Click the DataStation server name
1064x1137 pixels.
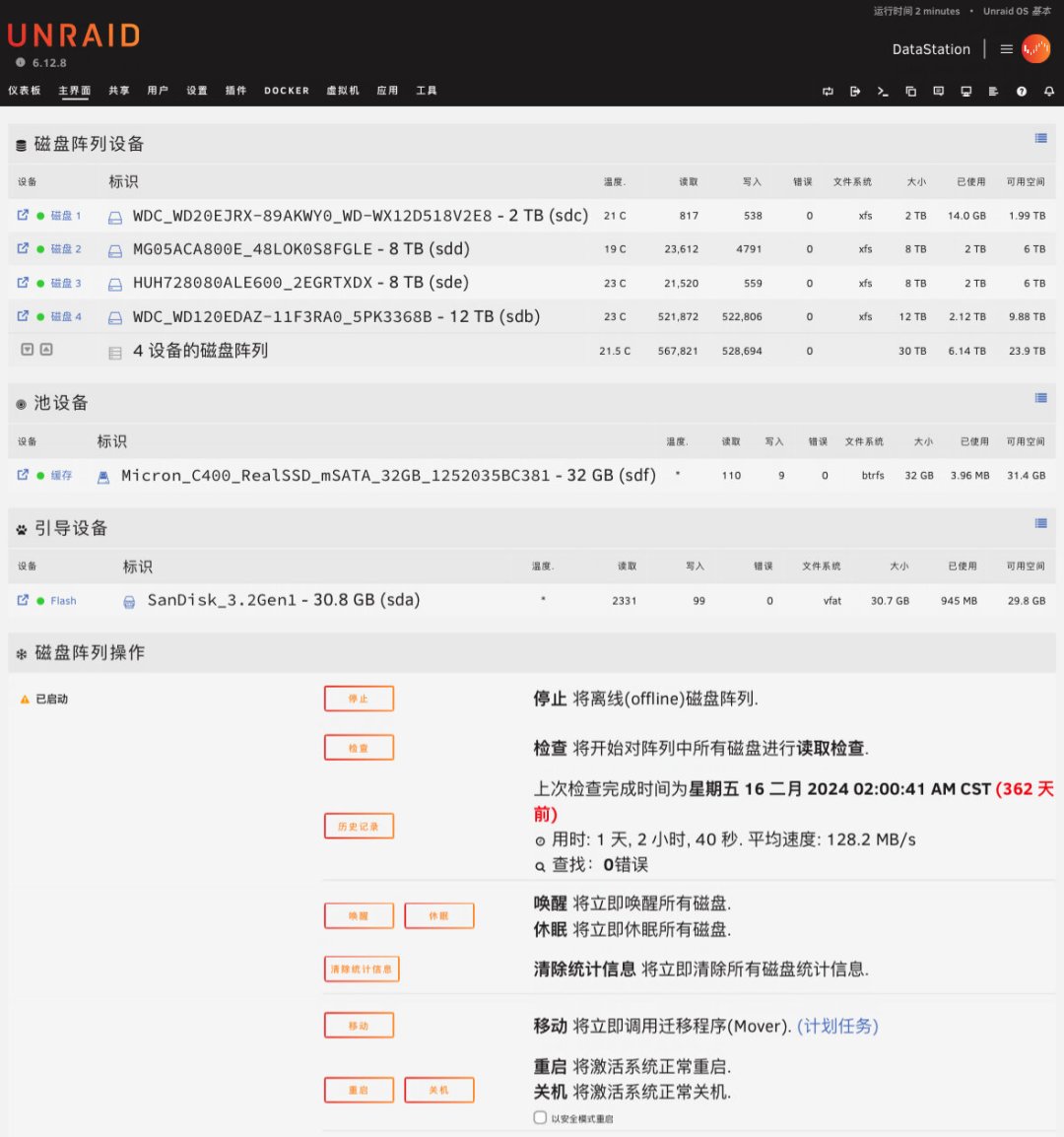[931, 49]
